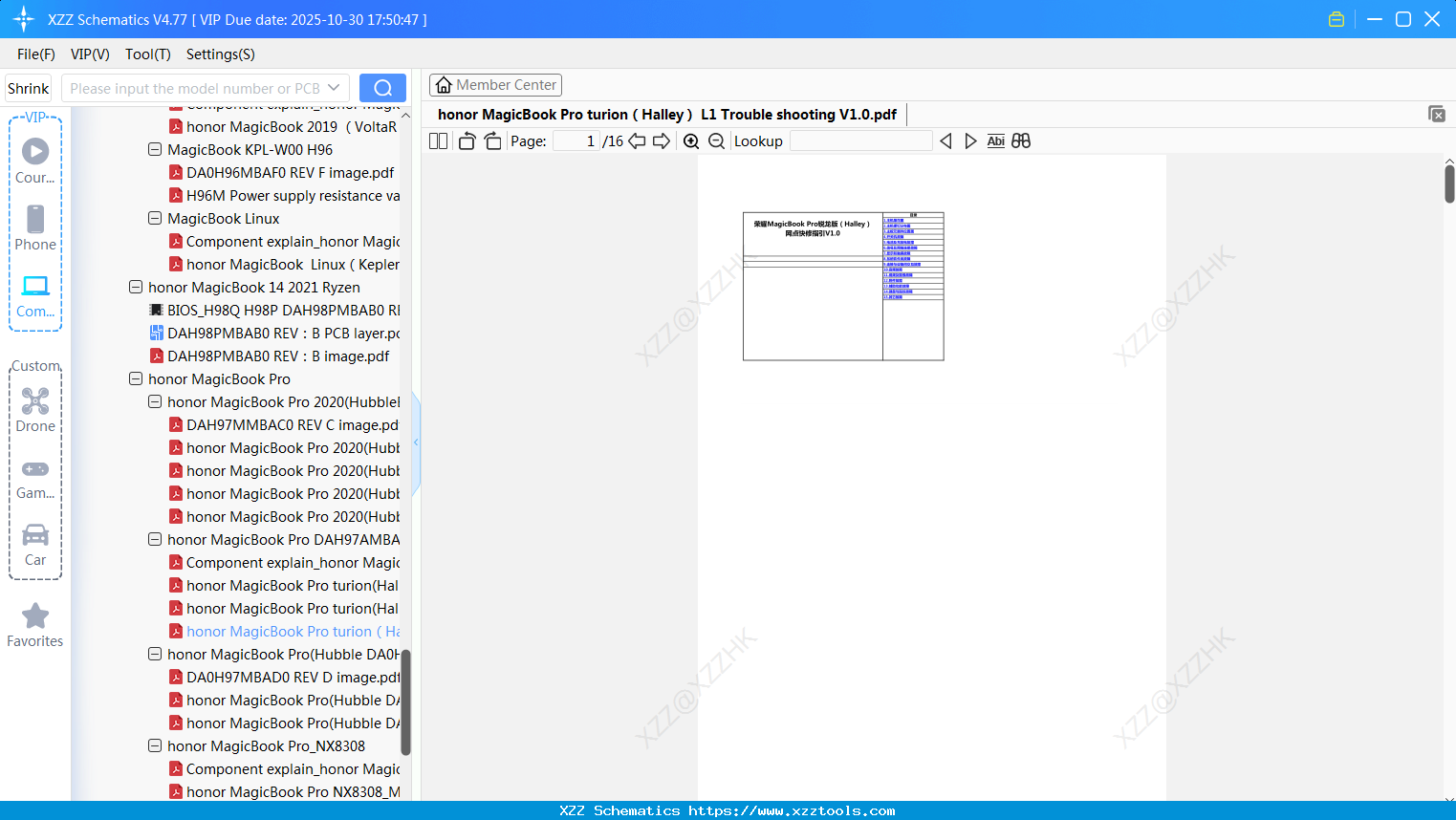Open the Settings(S) menu
The image size is (1456, 820).
[x=221, y=54]
